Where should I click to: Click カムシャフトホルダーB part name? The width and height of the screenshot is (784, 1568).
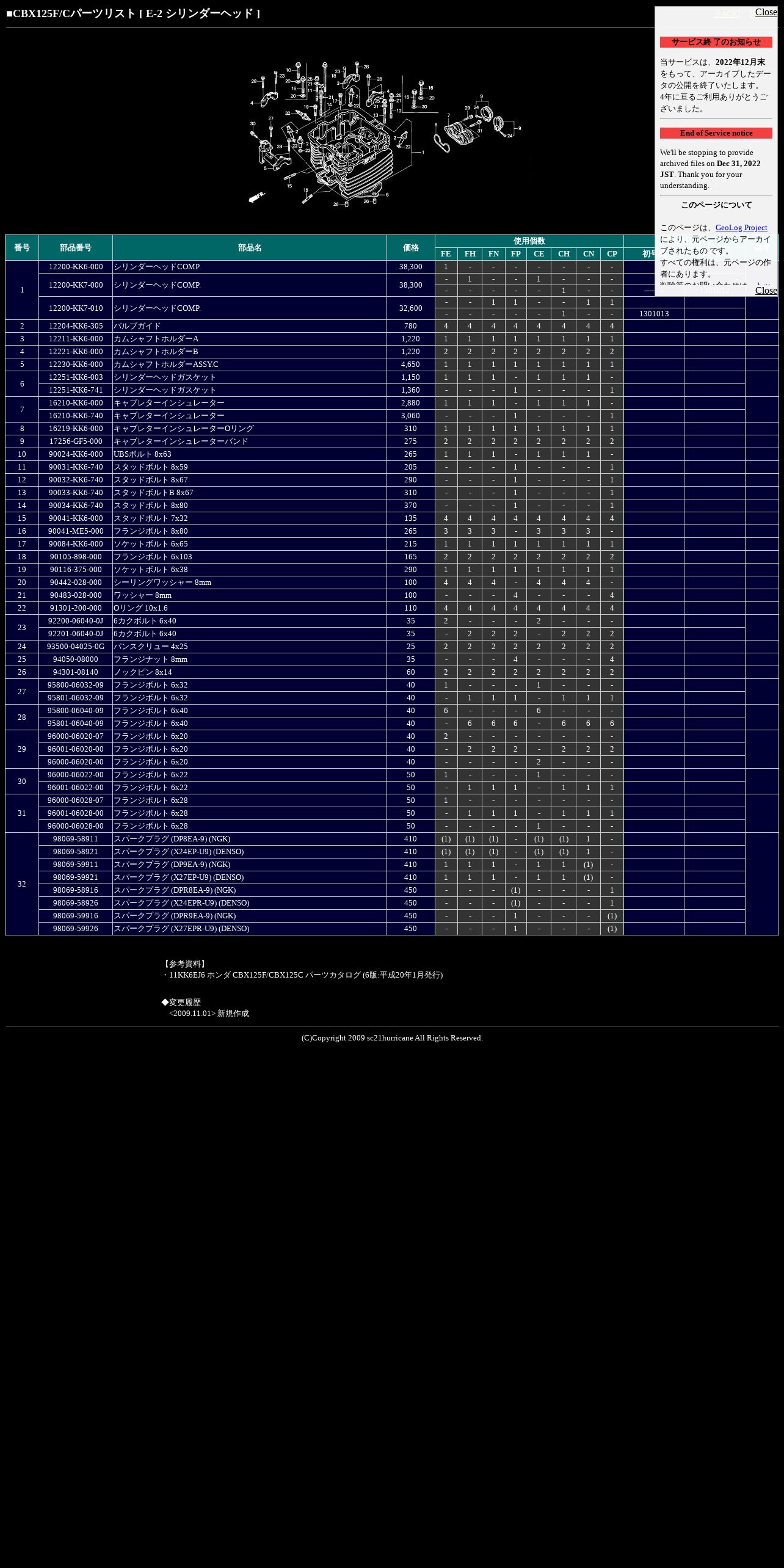click(156, 352)
